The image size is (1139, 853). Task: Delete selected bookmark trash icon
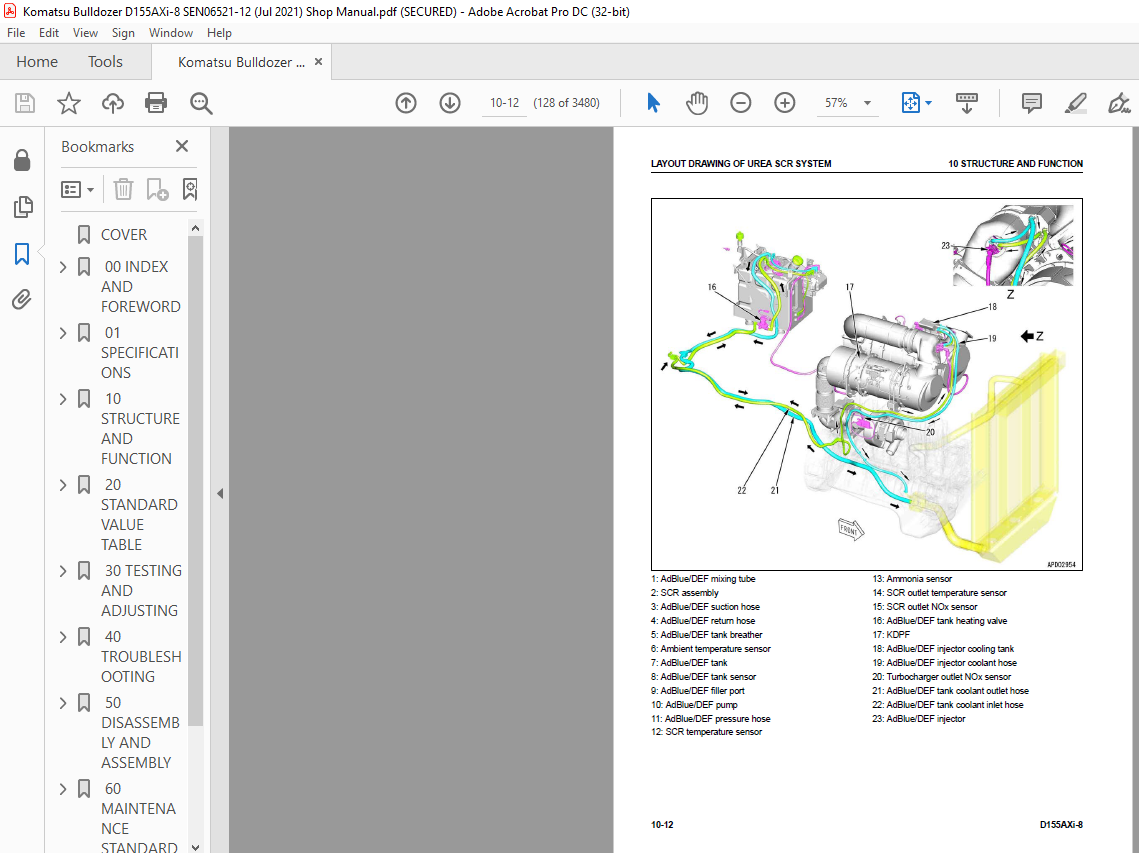pos(123,190)
